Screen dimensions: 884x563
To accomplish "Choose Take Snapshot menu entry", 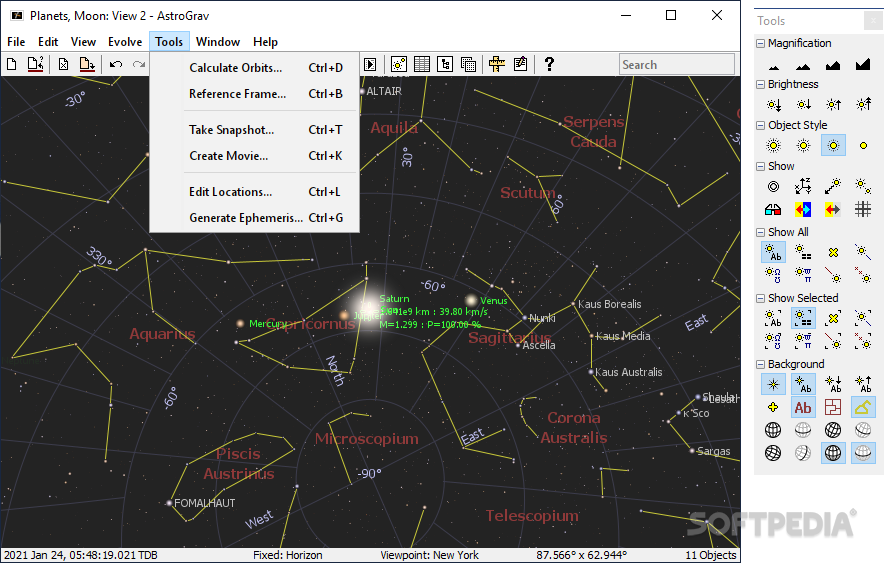I will [254, 130].
